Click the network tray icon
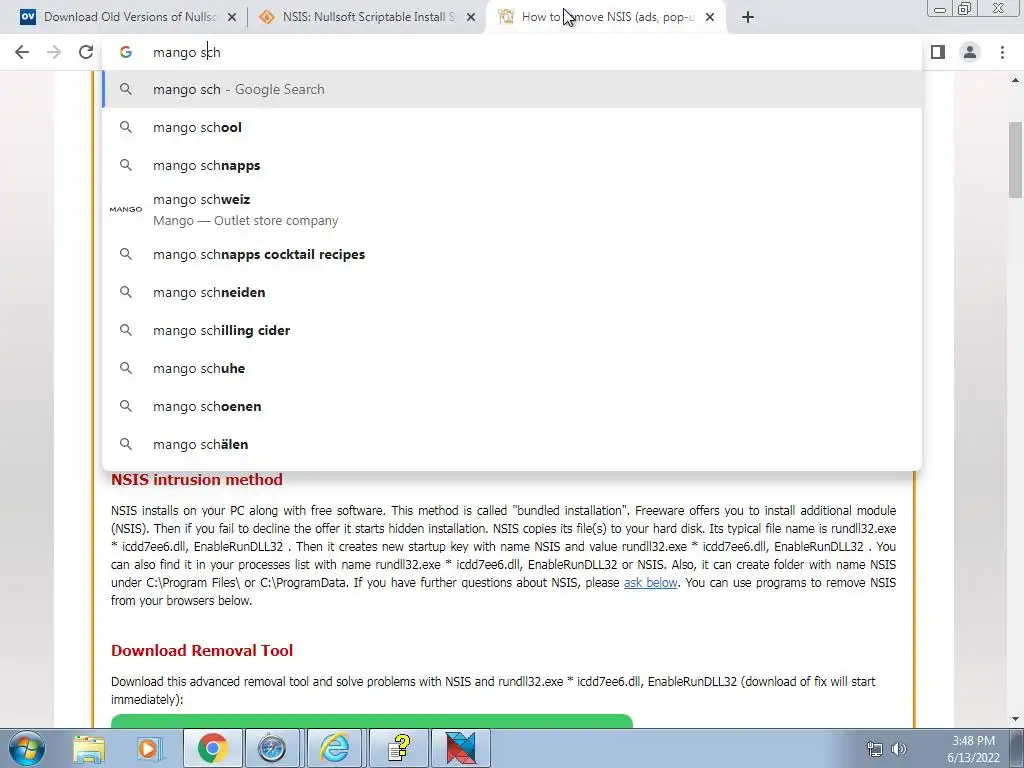Screen dimensions: 1024x768 [874, 749]
